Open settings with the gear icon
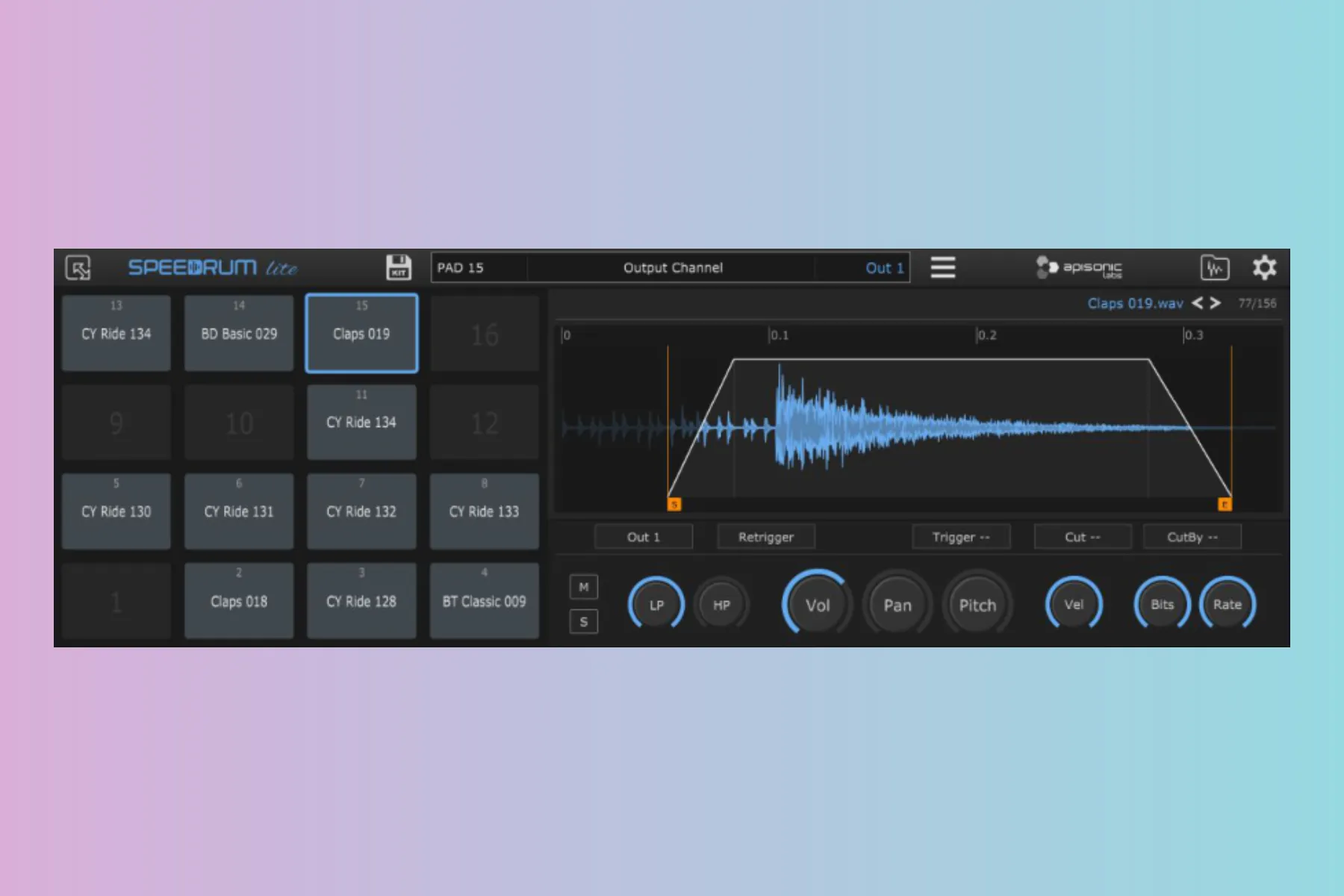Screen dimensions: 1344x896 coord(1264,267)
